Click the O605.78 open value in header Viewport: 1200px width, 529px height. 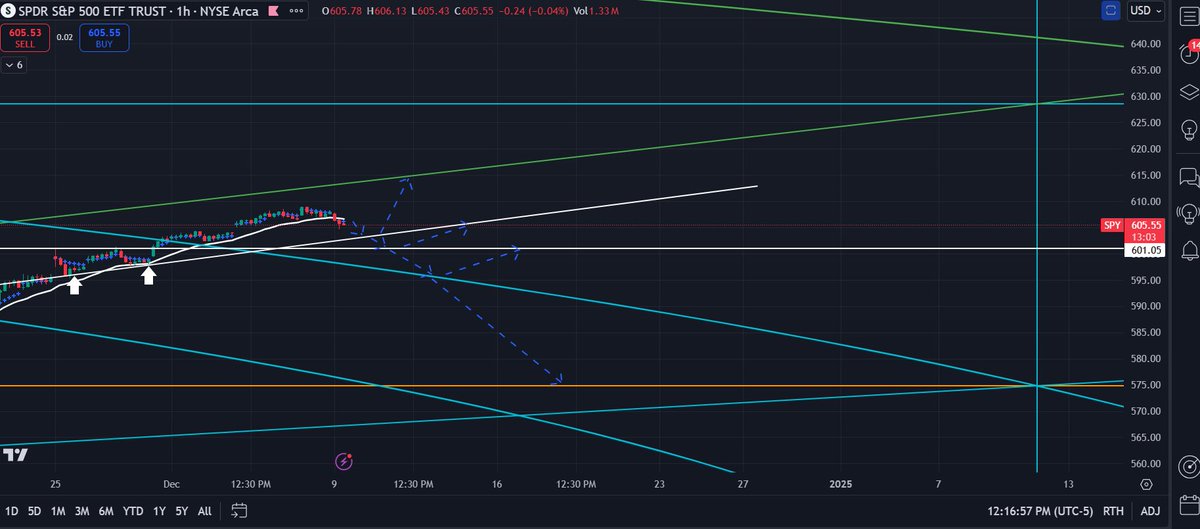coord(342,12)
